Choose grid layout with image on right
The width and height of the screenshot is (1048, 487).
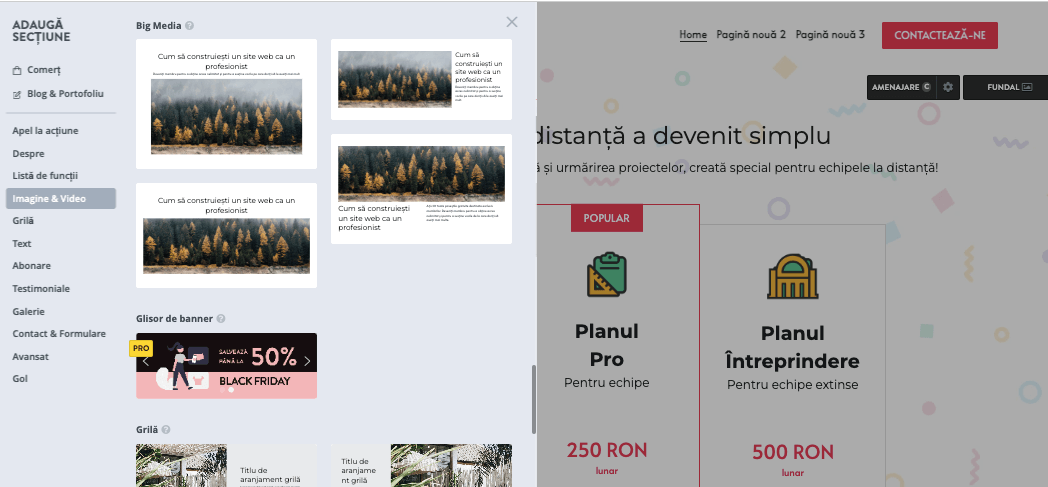(422, 466)
